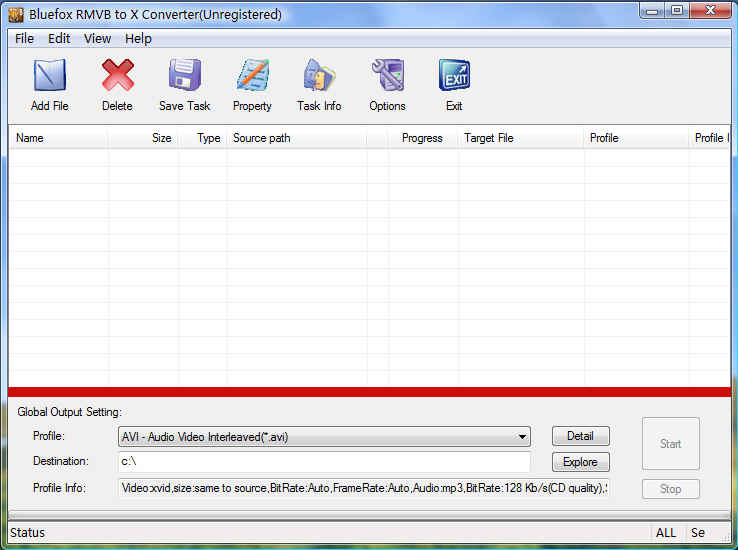738x550 pixels.
Task: Click the Save Task floppy disk icon
Action: tap(185, 76)
